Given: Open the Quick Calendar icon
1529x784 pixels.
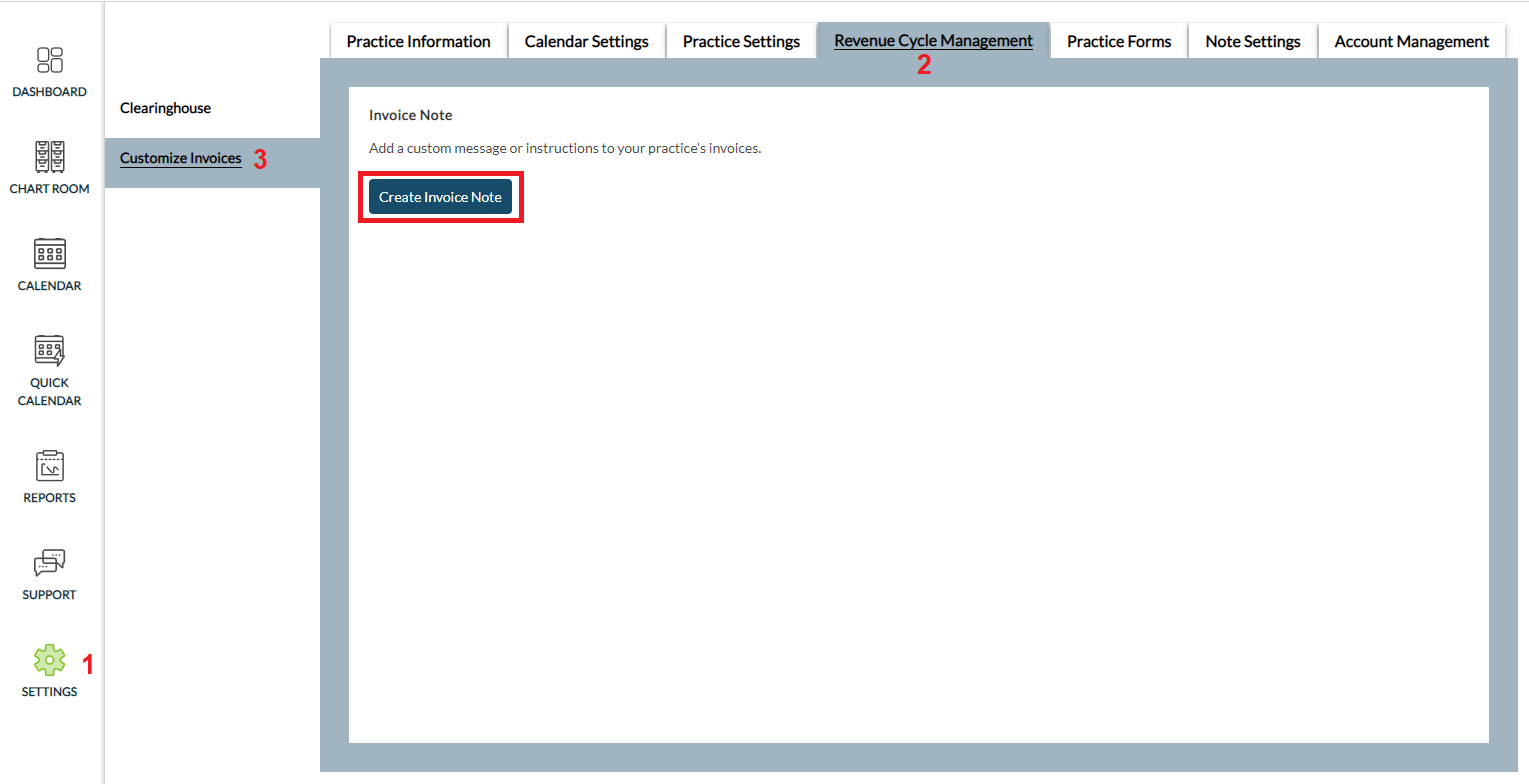Looking at the screenshot, I should click(x=49, y=350).
